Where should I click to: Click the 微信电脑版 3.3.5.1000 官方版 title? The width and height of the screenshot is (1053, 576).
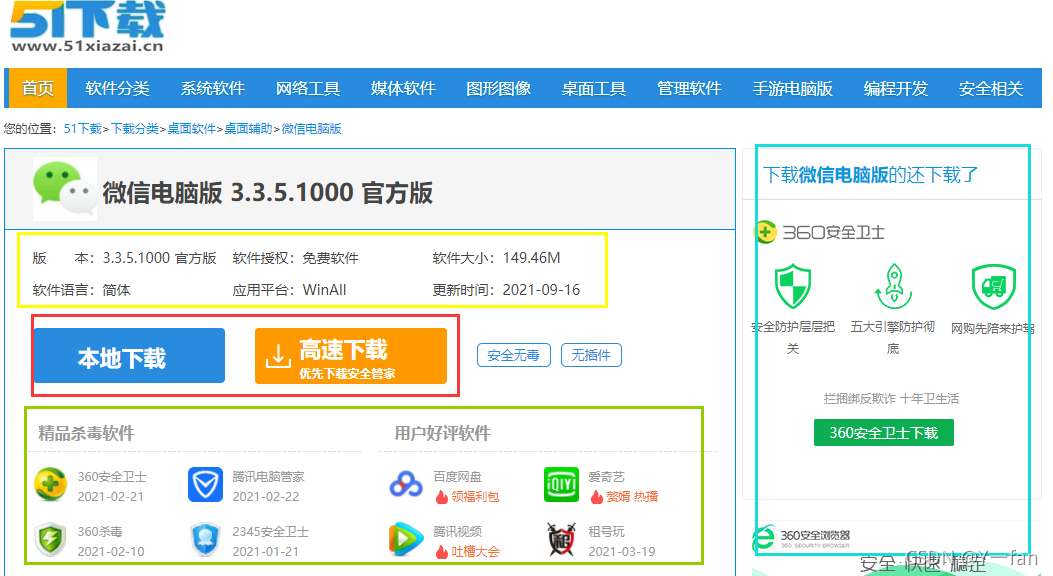tap(267, 193)
